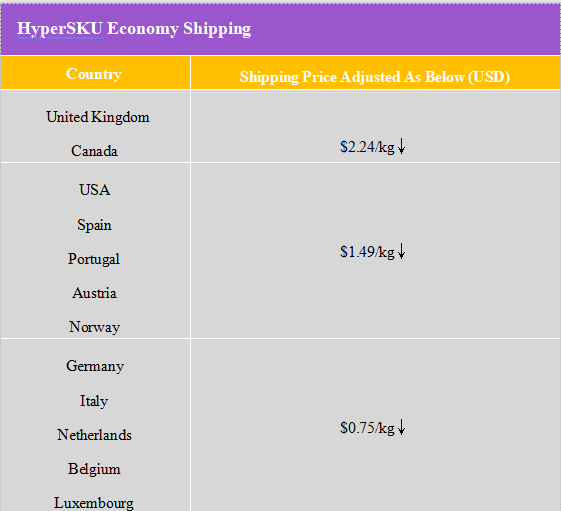This screenshot has width=561, height=511.
Task: Click the United Kingdom text
Action: pyautogui.click(x=98, y=117)
